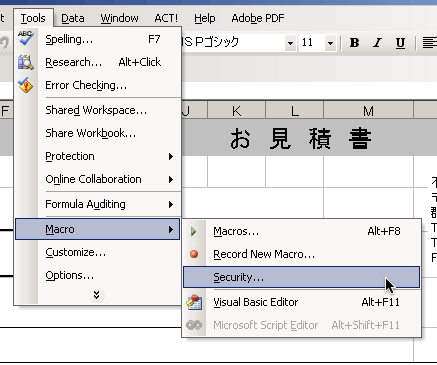Toggle Italic formatting
437x365 pixels.
click(x=377, y=43)
